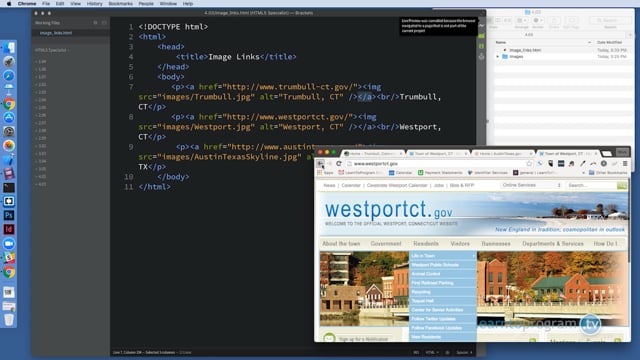Open the Online Services dropdown
Screen dimensions: 640x360
(531, 185)
